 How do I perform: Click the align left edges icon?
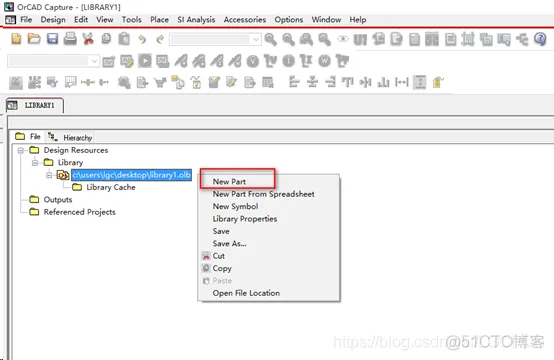tap(294, 82)
